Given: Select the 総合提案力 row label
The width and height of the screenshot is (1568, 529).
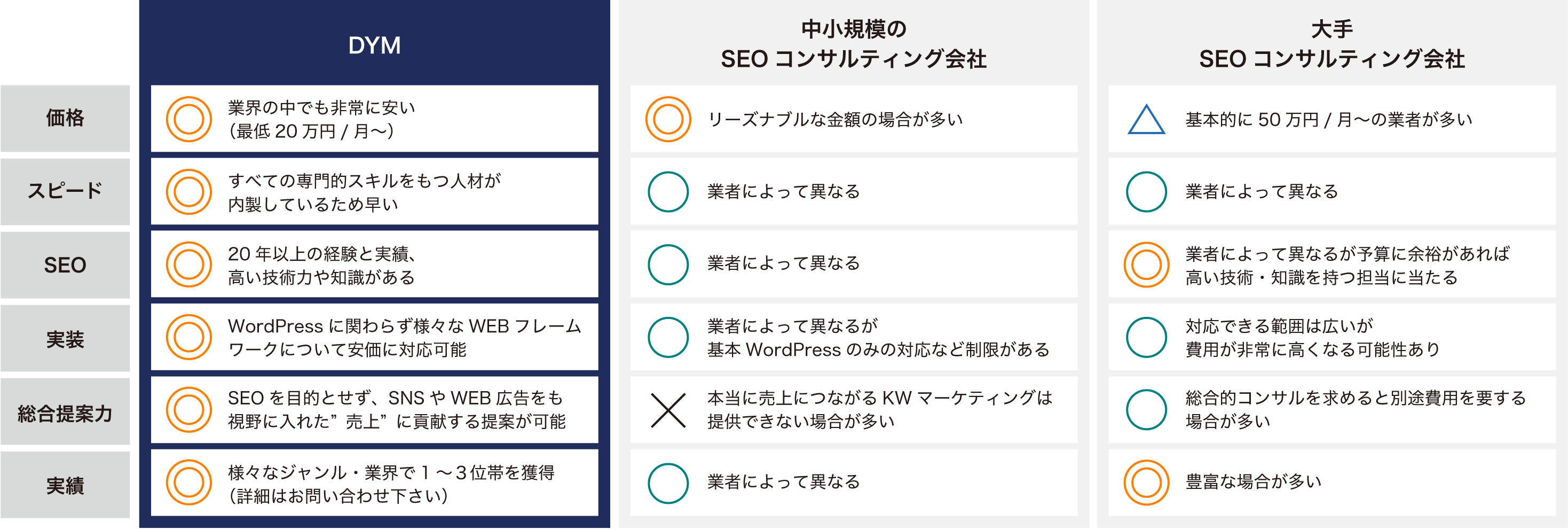Looking at the screenshot, I should [x=65, y=413].
